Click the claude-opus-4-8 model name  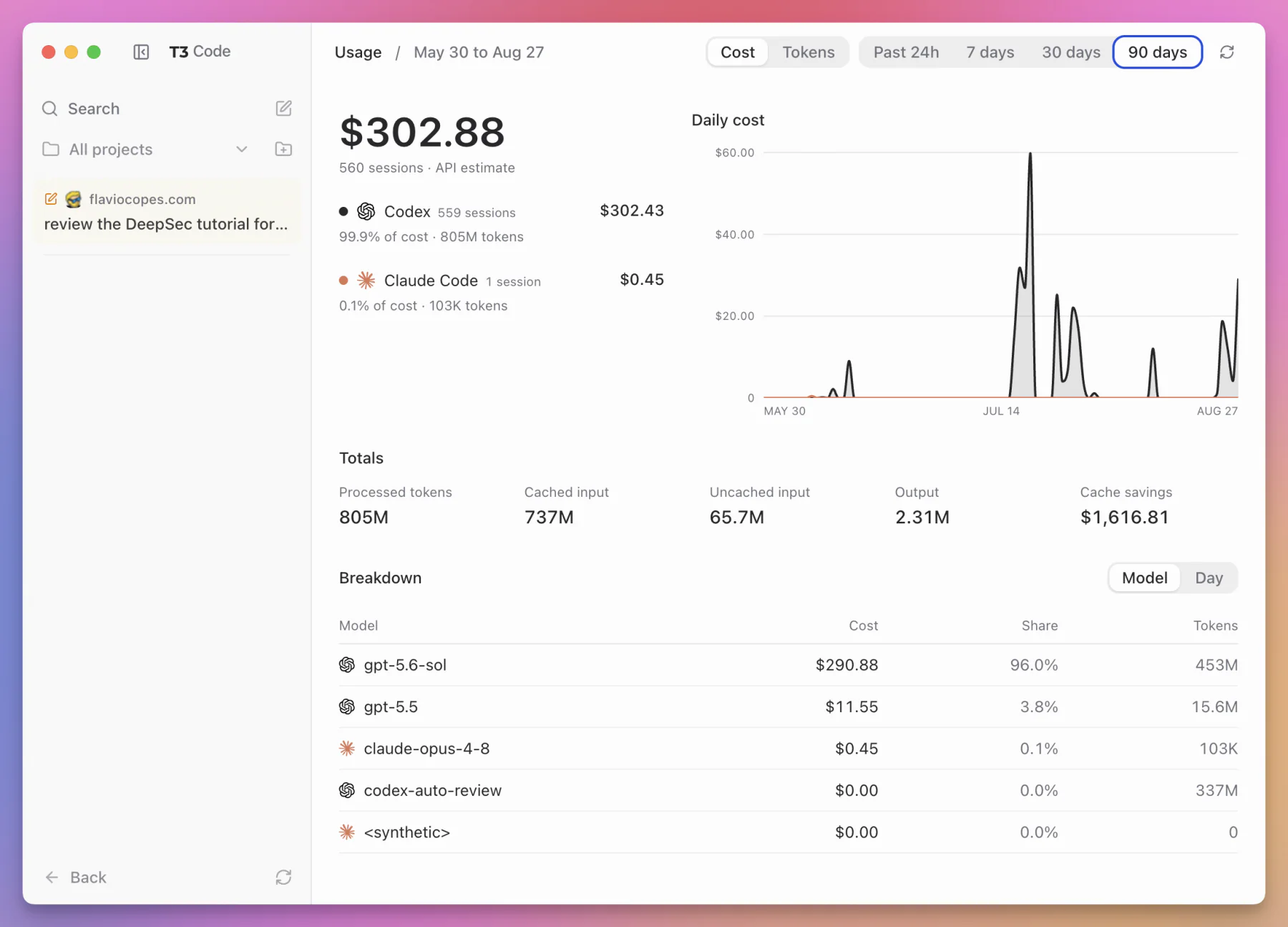pyautogui.click(x=426, y=749)
